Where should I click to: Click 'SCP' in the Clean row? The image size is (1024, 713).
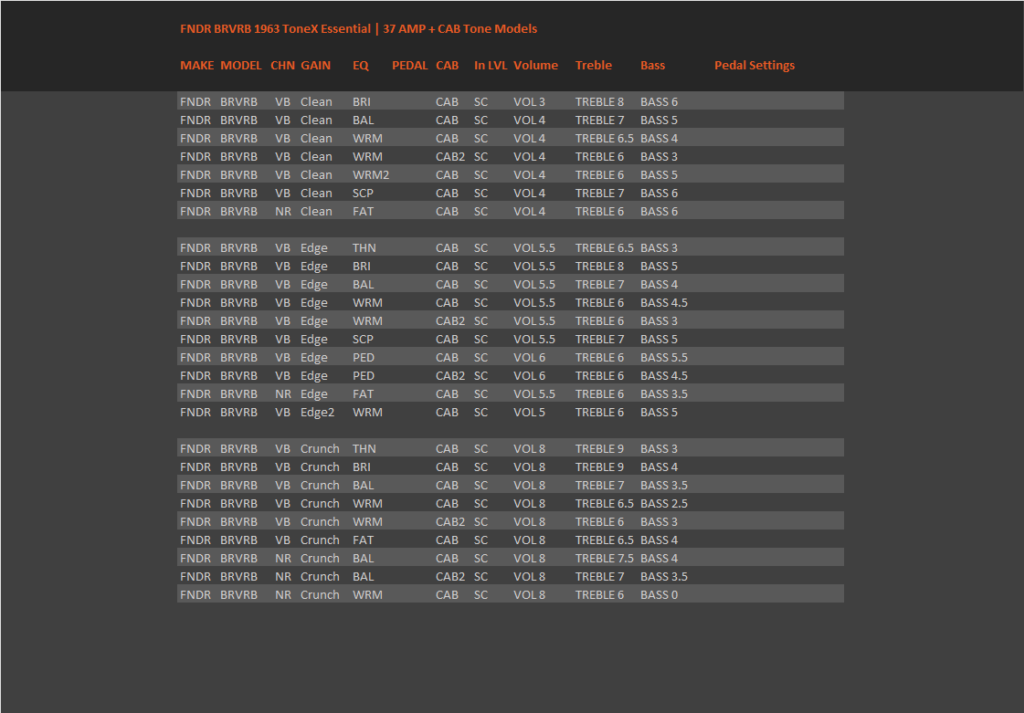click(x=363, y=193)
